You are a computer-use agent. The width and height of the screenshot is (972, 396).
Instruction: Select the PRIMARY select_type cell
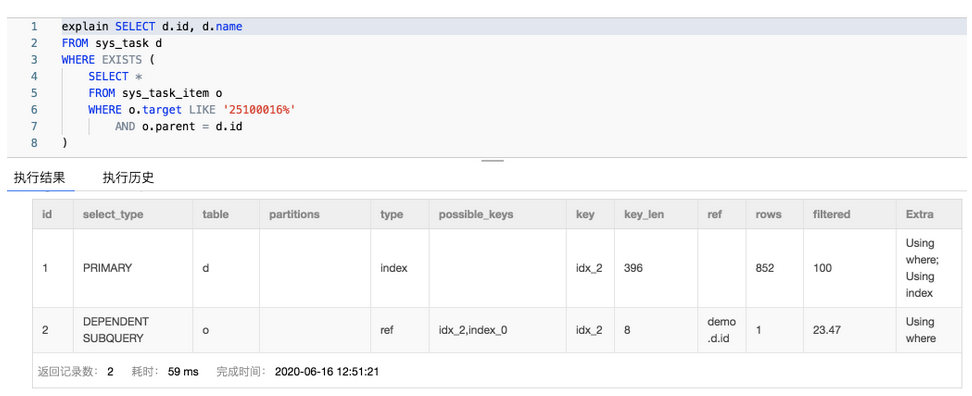point(107,268)
